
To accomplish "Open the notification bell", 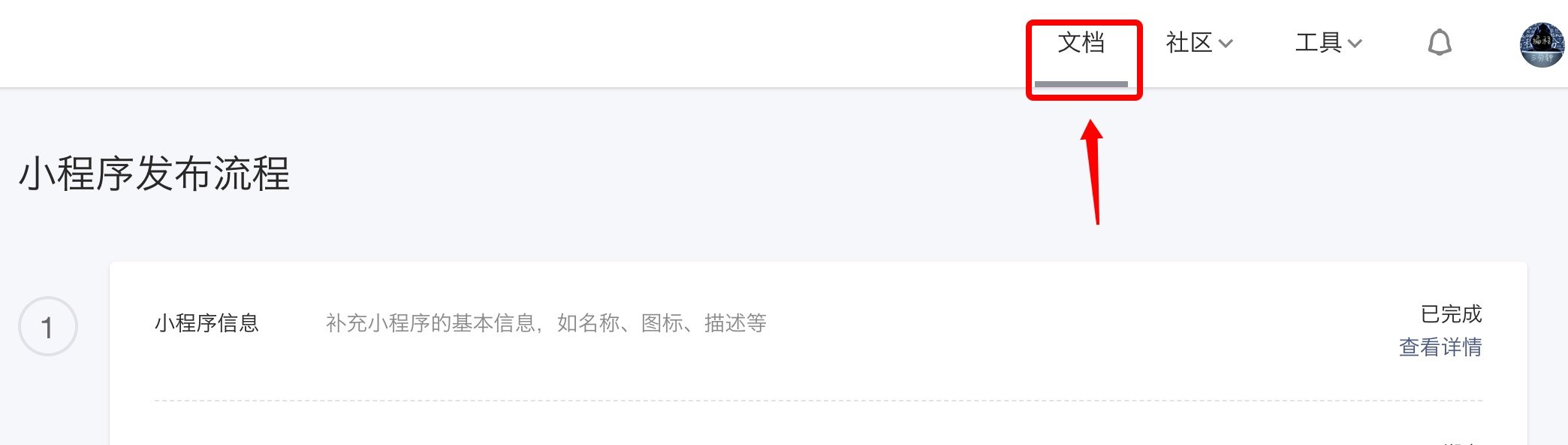I will click(x=1440, y=43).
